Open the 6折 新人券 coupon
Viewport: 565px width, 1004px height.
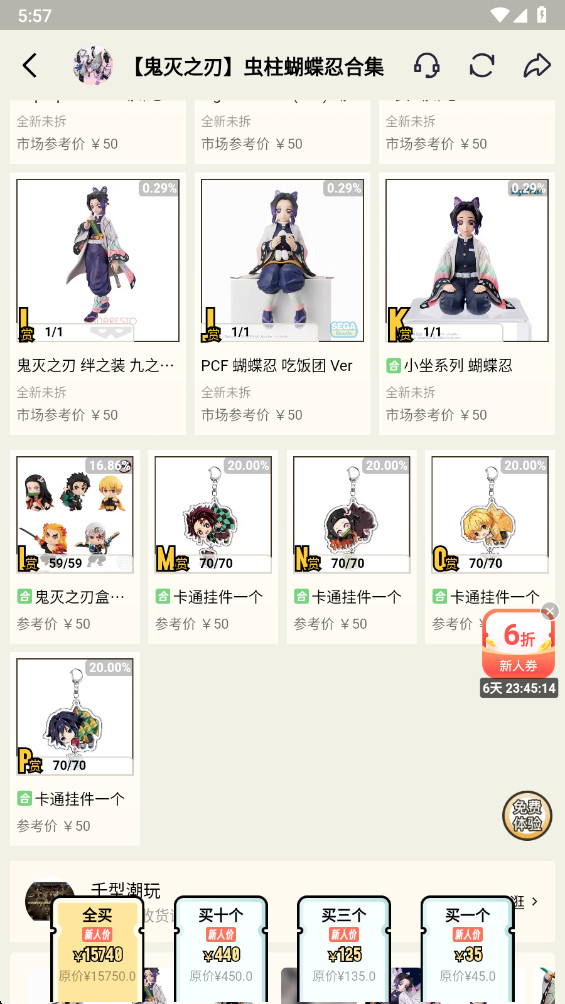[x=518, y=645]
